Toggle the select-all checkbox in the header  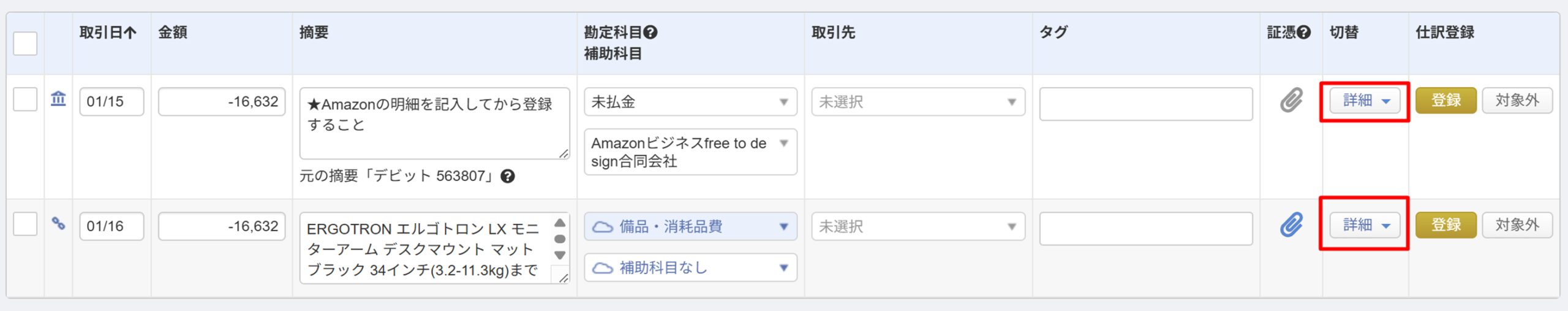coord(25,44)
